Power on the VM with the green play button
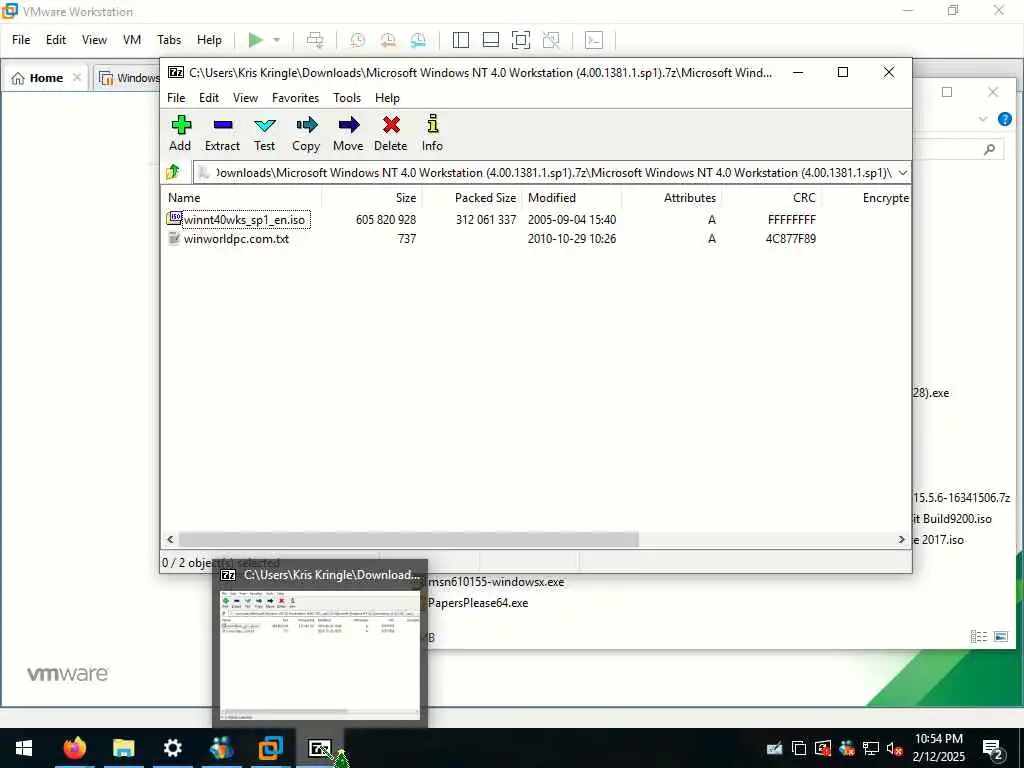 coord(255,40)
